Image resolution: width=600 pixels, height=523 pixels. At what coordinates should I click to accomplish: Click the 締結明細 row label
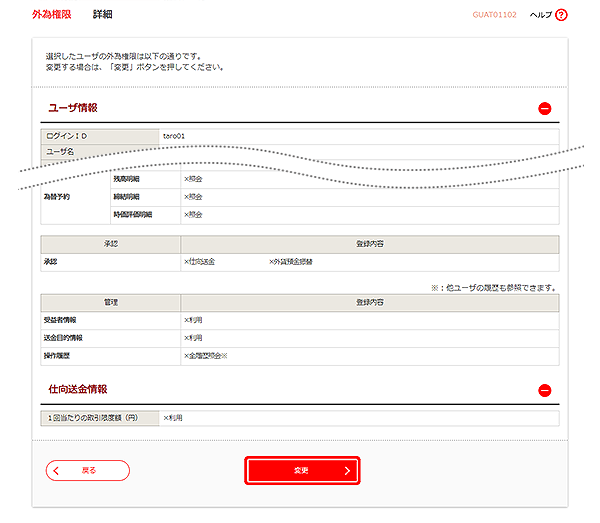click(x=126, y=197)
